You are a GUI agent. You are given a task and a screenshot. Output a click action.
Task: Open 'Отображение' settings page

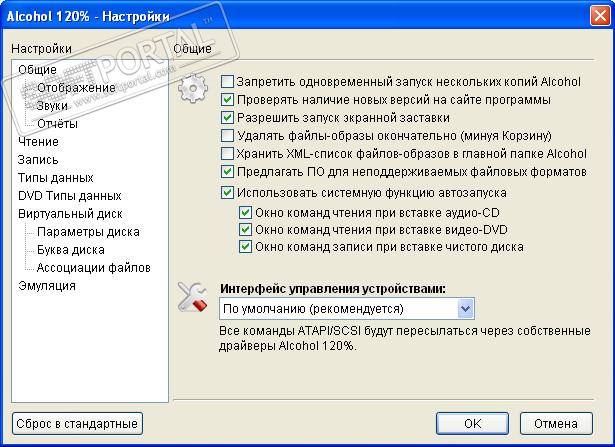coord(76,88)
